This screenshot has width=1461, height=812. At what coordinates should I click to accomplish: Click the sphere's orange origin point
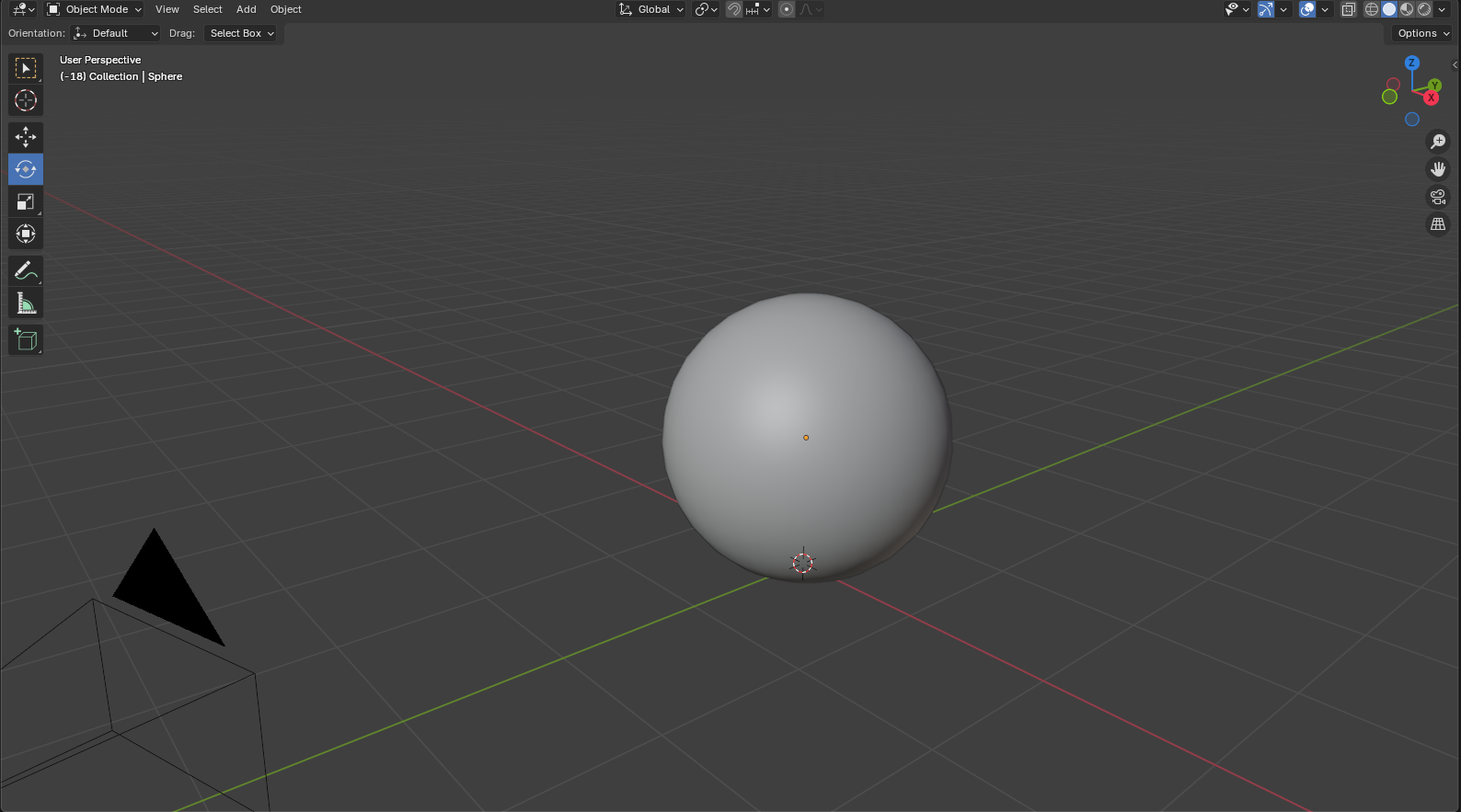[806, 438]
